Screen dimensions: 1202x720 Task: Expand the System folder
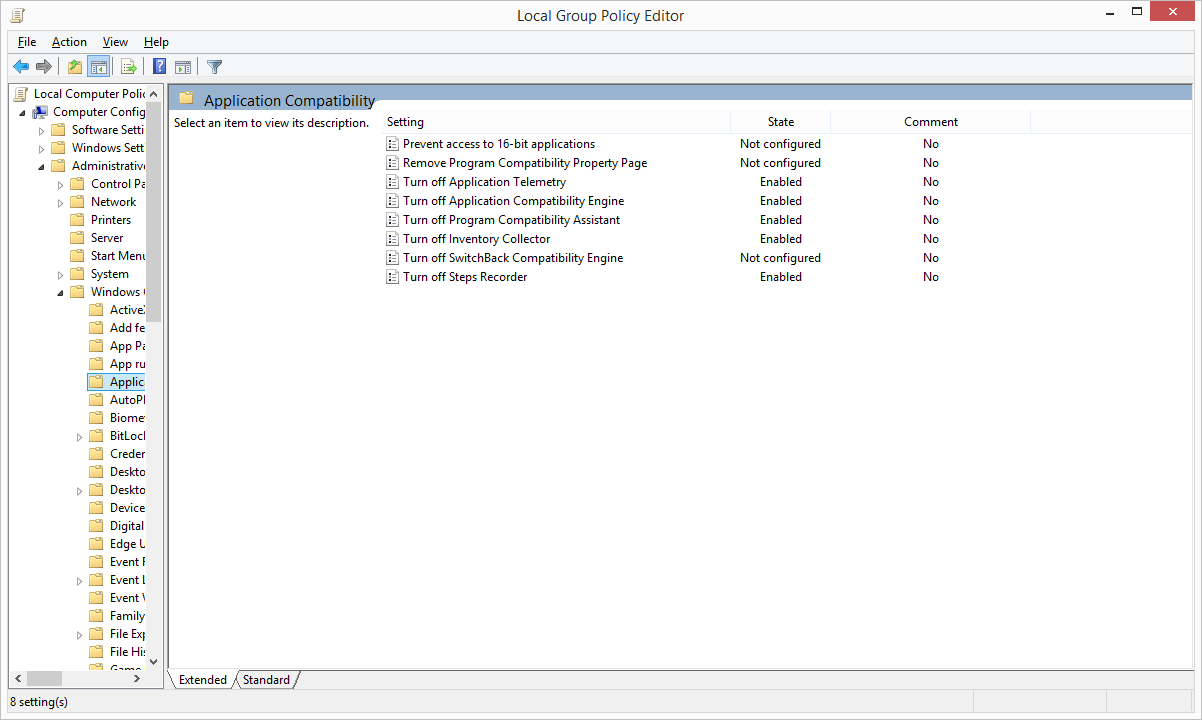(60, 274)
